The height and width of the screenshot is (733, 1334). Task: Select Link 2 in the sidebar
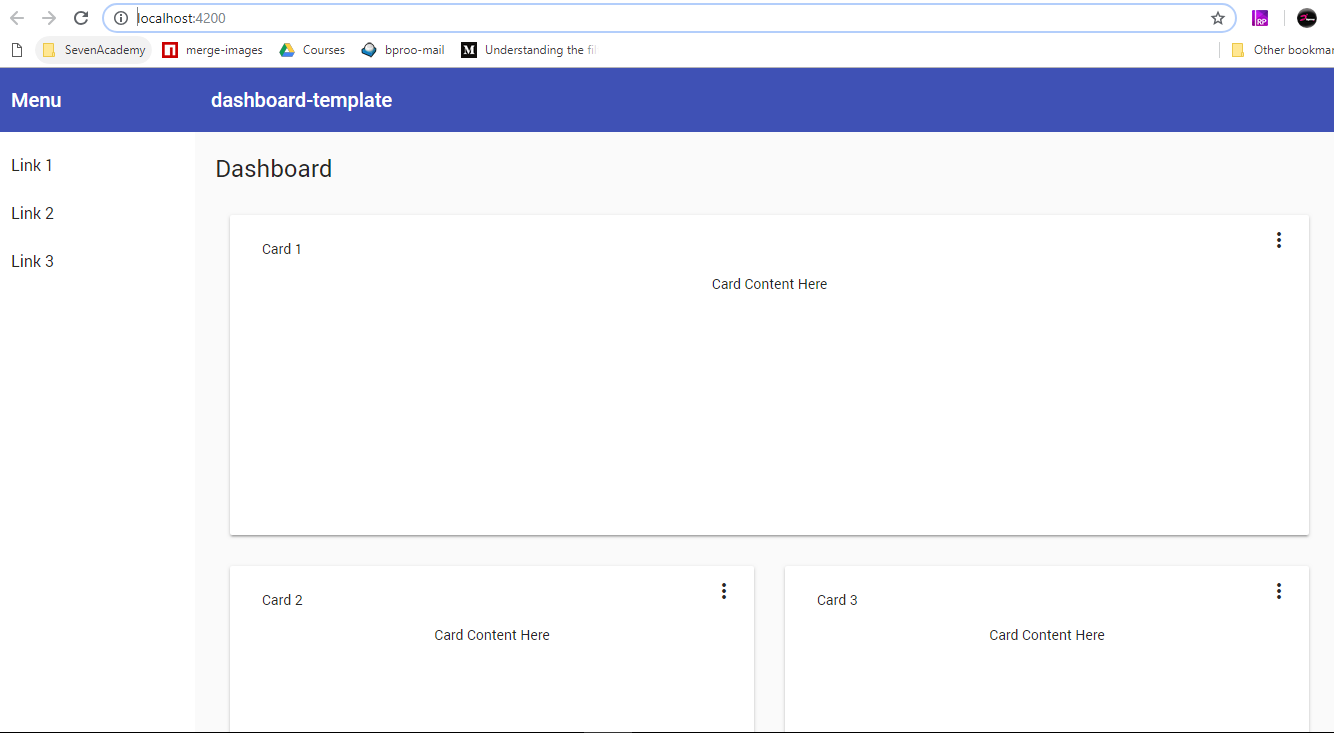[x=32, y=214]
